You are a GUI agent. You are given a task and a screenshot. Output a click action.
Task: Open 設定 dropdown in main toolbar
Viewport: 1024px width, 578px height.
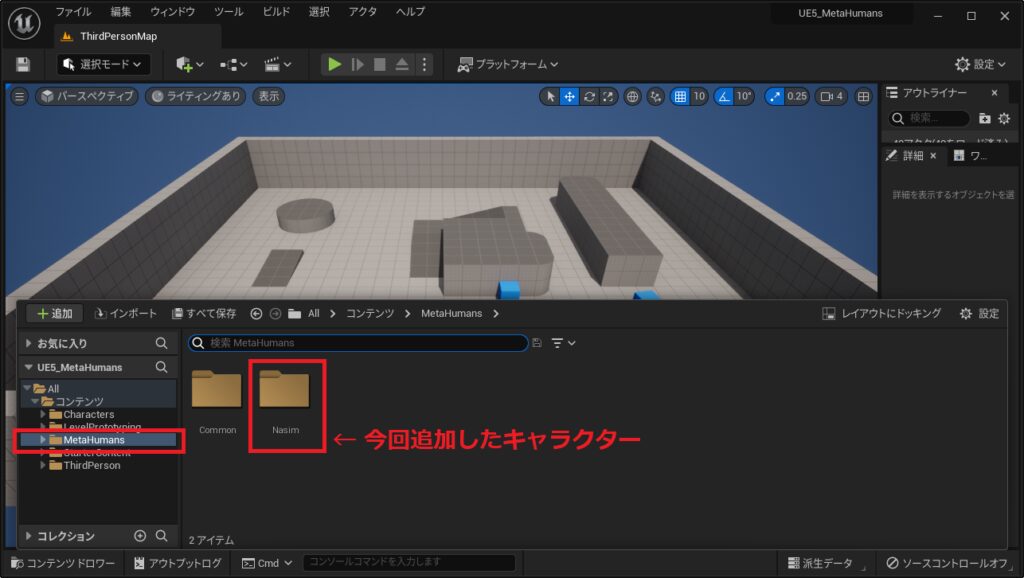click(980, 64)
